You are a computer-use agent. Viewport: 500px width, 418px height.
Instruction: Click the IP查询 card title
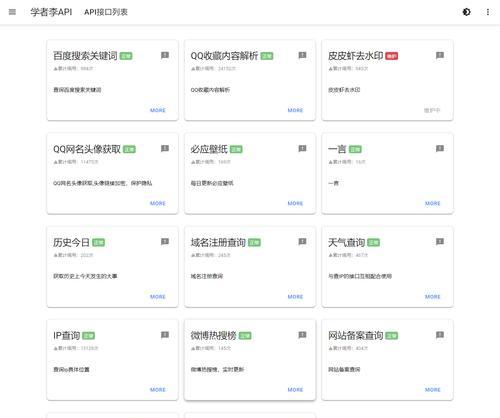67,335
